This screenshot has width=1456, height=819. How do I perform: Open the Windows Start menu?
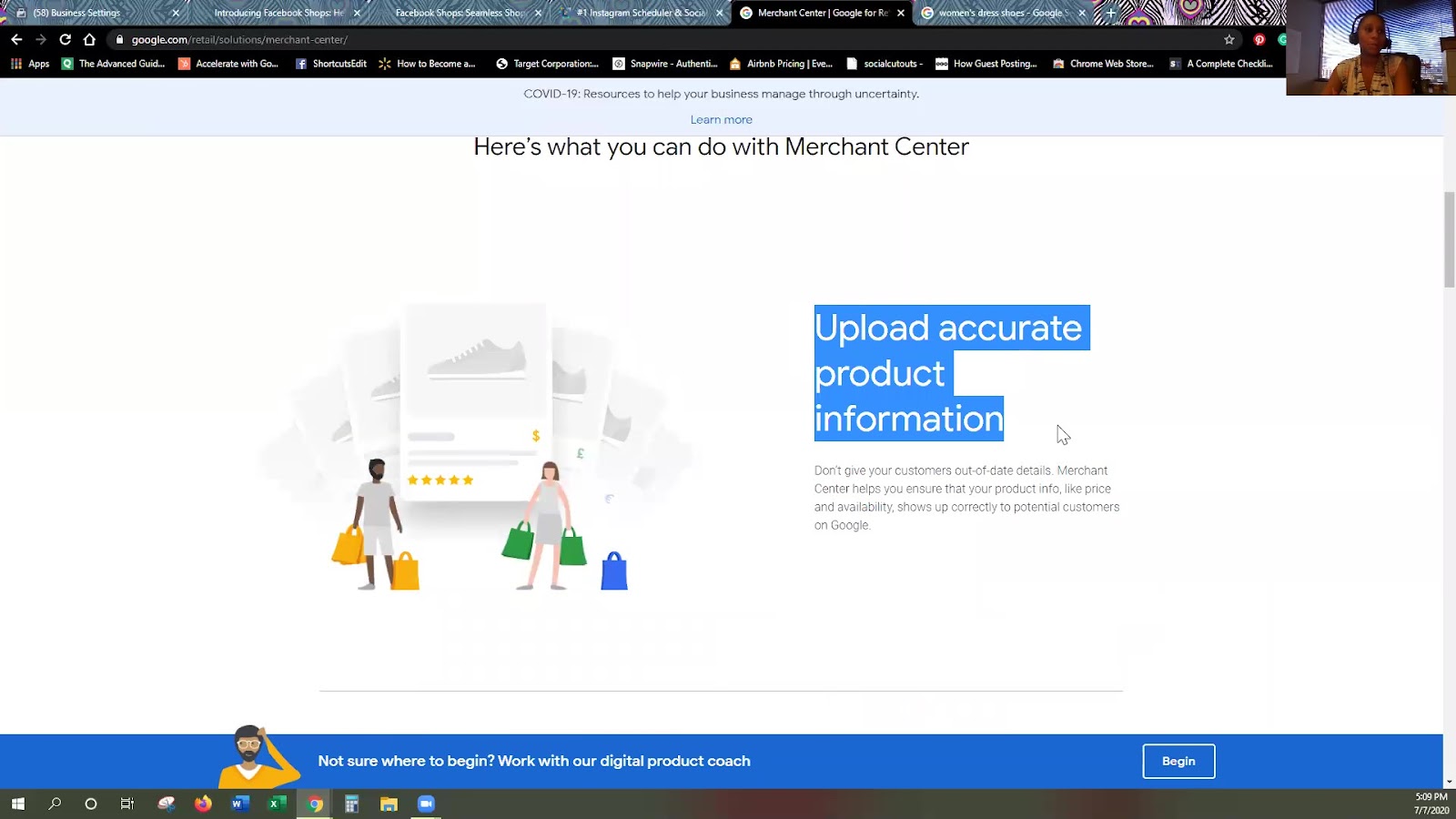point(17,804)
